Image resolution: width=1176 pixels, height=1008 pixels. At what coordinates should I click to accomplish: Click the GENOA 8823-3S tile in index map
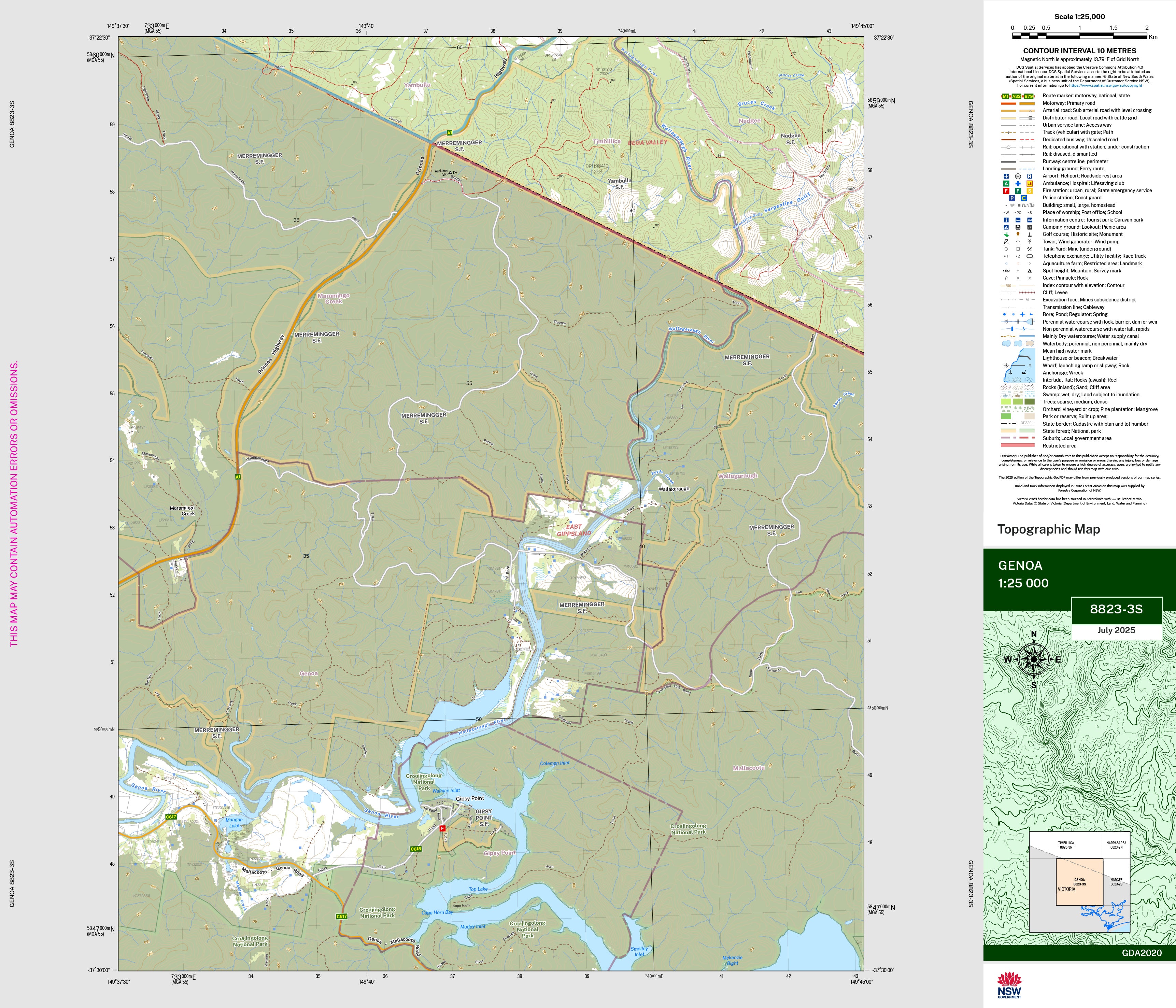tap(1079, 881)
